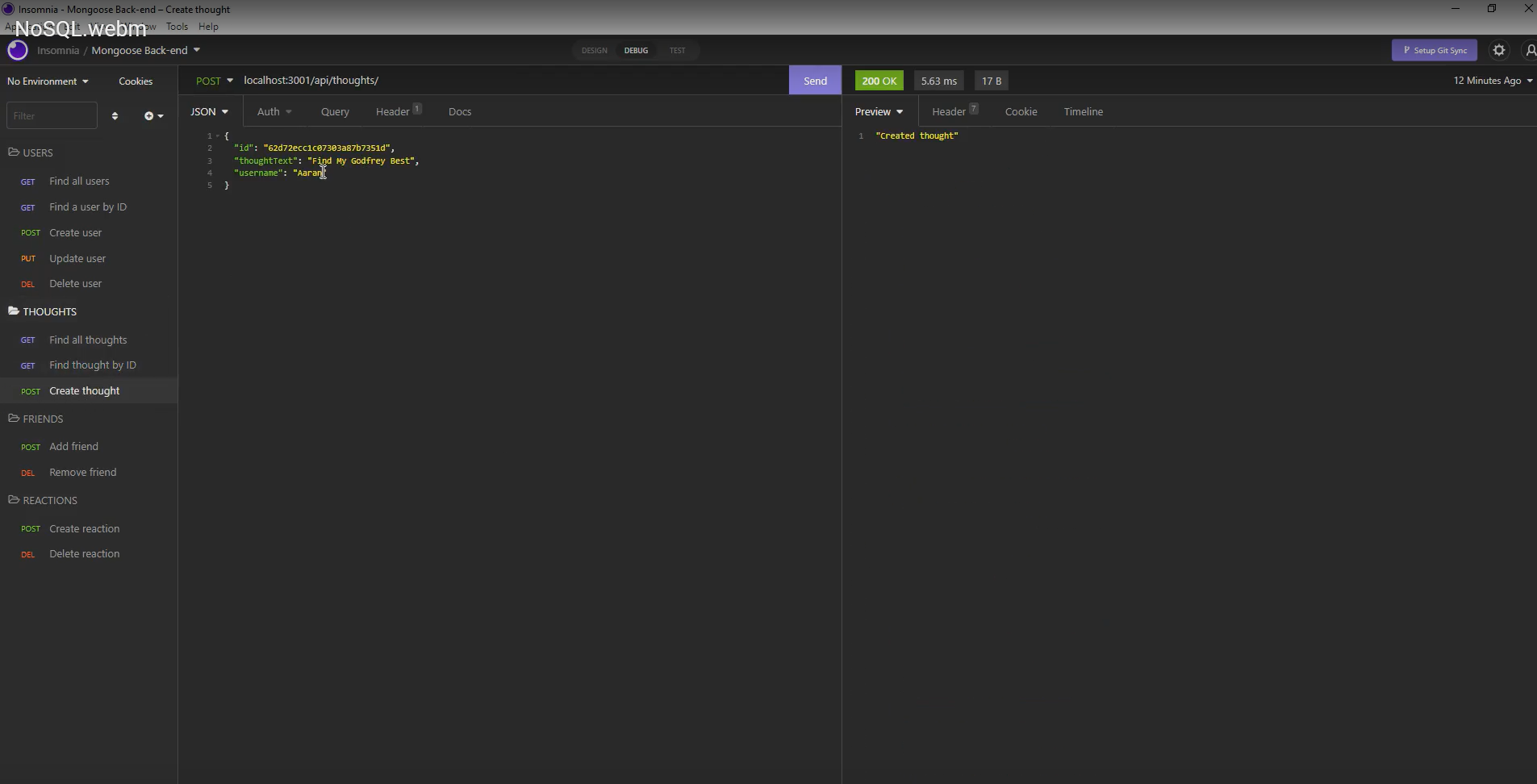Click the thoughtText line in JSON body
The width and height of the screenshot is (1537, 784).
327,161
